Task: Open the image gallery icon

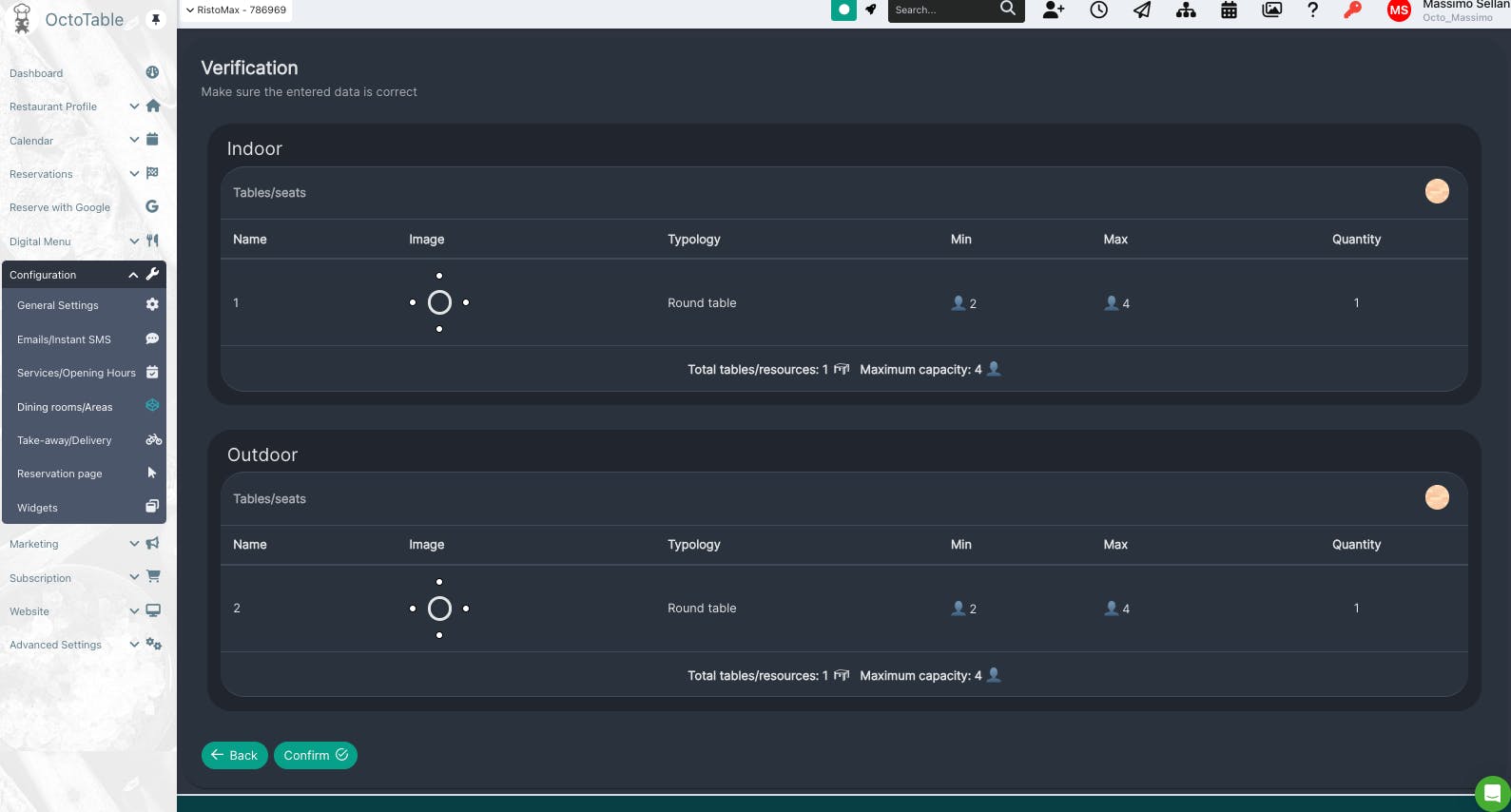Action: click(1271, 10)
